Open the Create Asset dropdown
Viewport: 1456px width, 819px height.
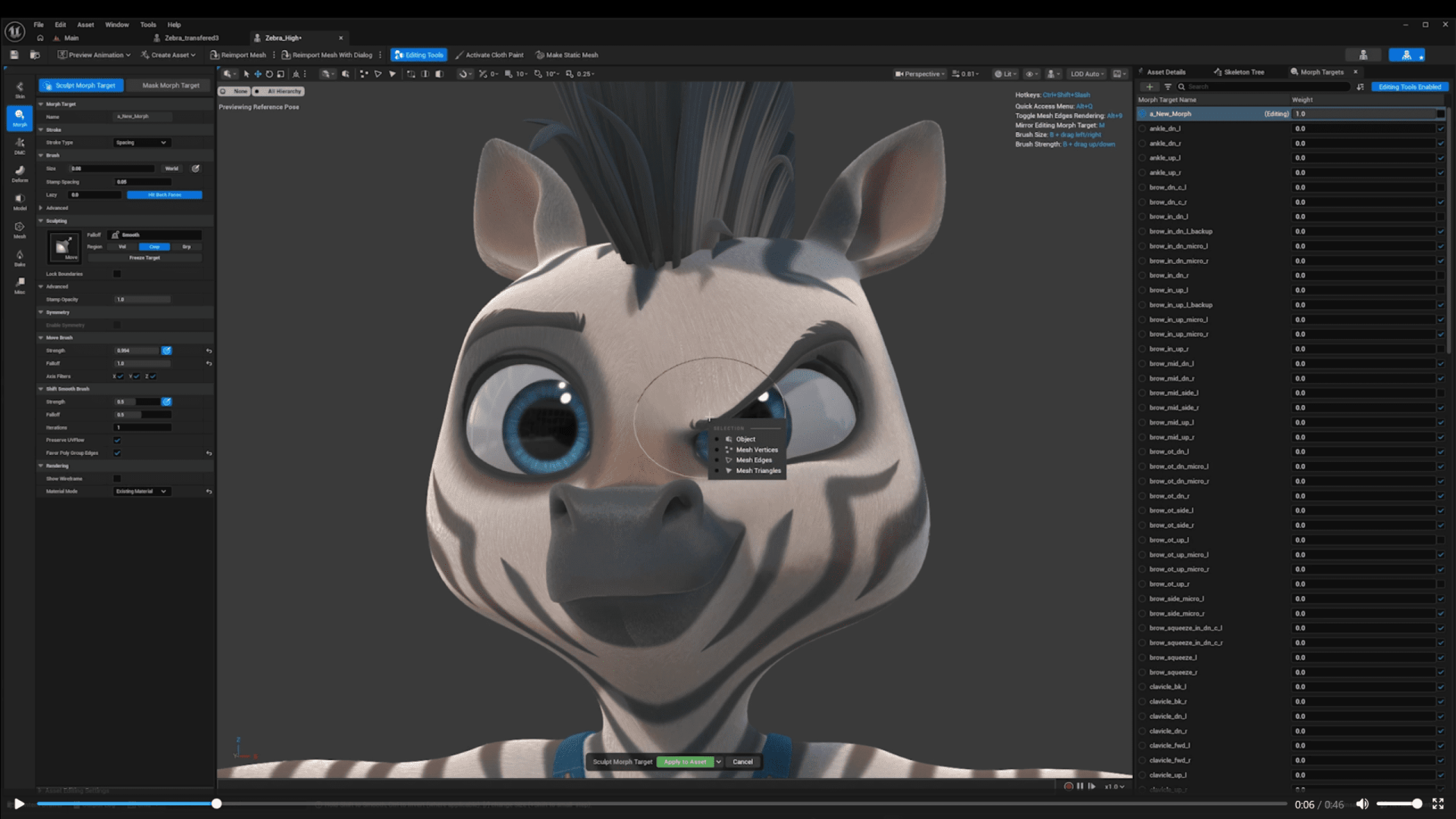pyautogui.click(x=168, y=55)
